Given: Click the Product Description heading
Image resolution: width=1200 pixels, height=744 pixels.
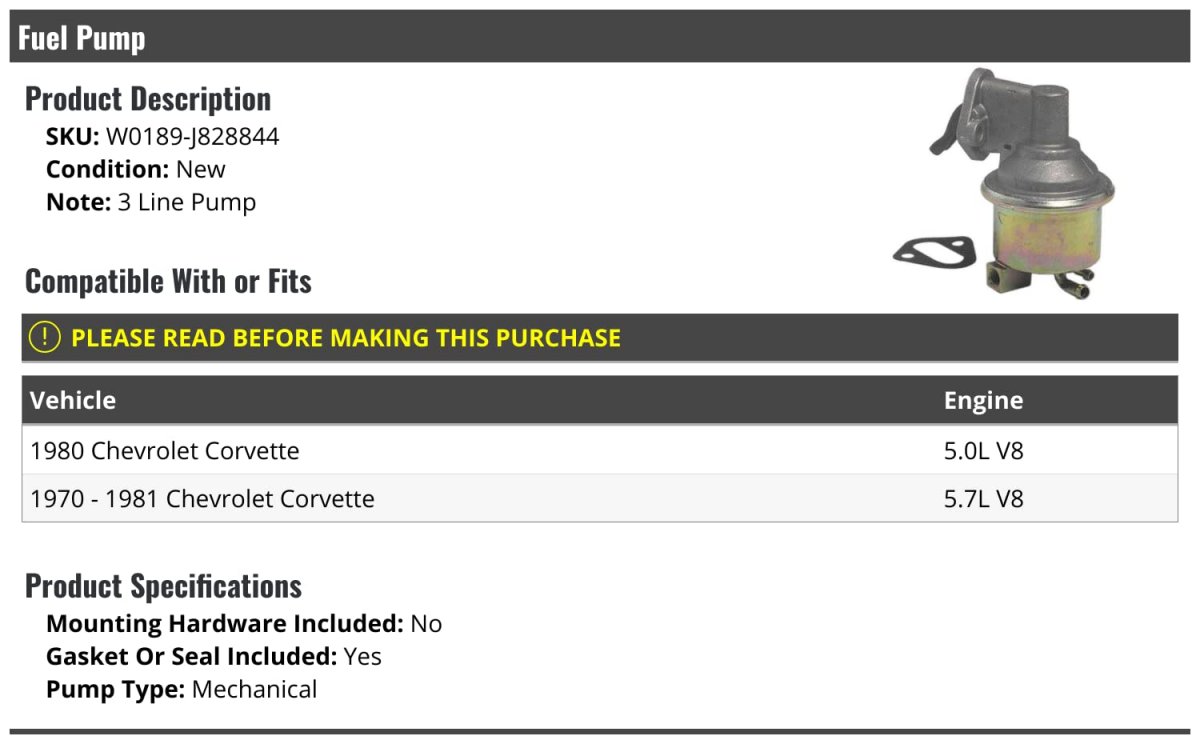Looking at the screenshot, I should (x=148, y=98).
